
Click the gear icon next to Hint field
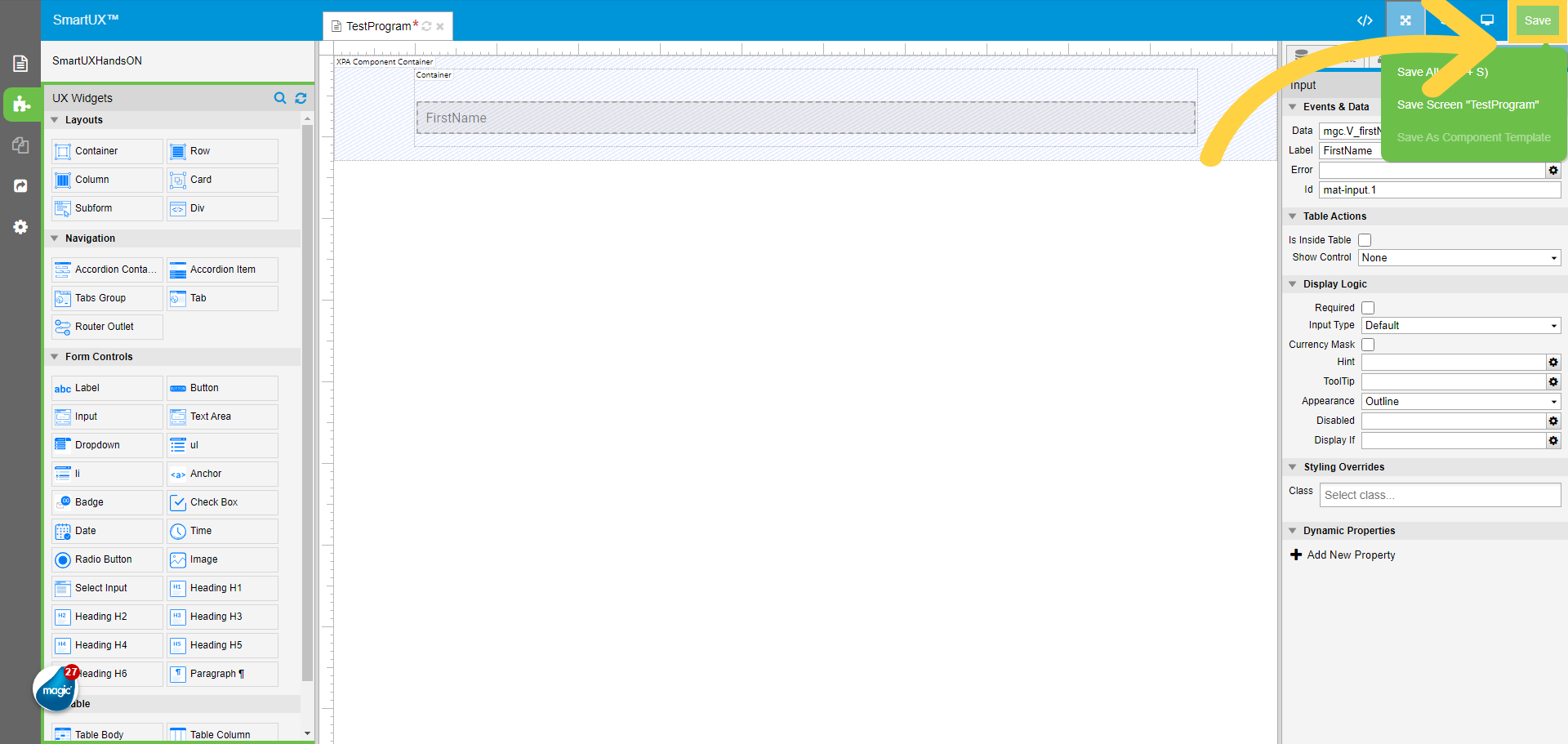tap(1553, 362)
